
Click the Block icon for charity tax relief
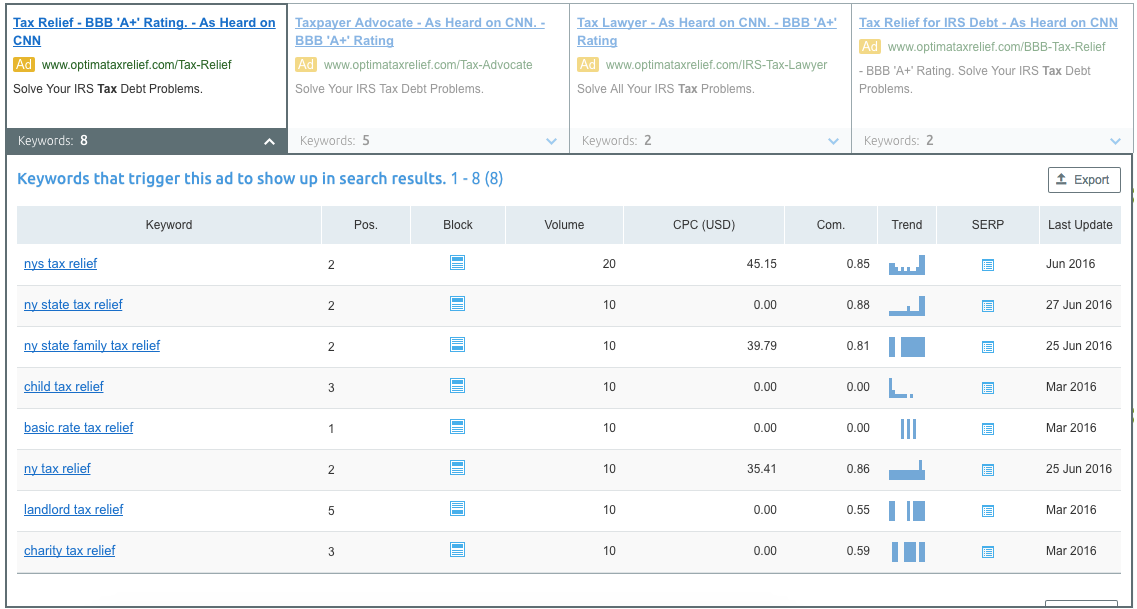click(457, 550)
